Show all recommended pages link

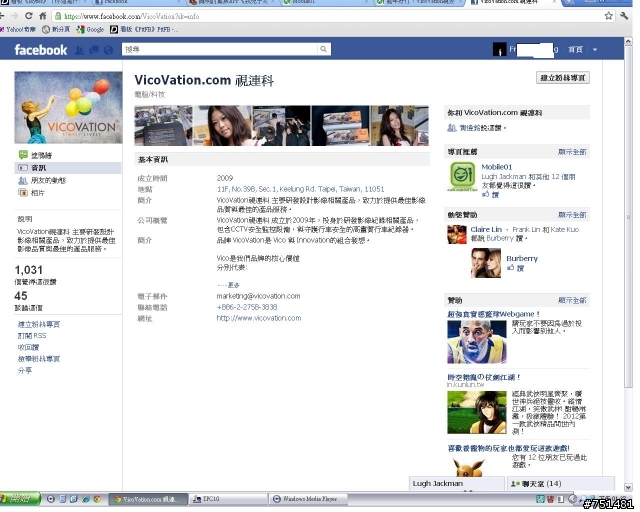click(572, 152)
